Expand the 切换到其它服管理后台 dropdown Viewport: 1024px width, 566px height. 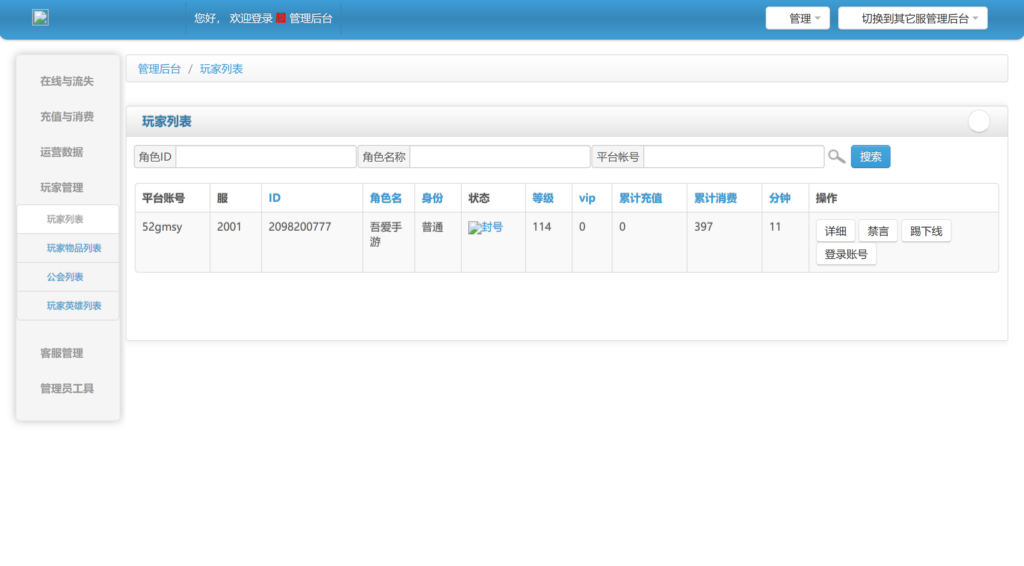[x=912, y=19]
